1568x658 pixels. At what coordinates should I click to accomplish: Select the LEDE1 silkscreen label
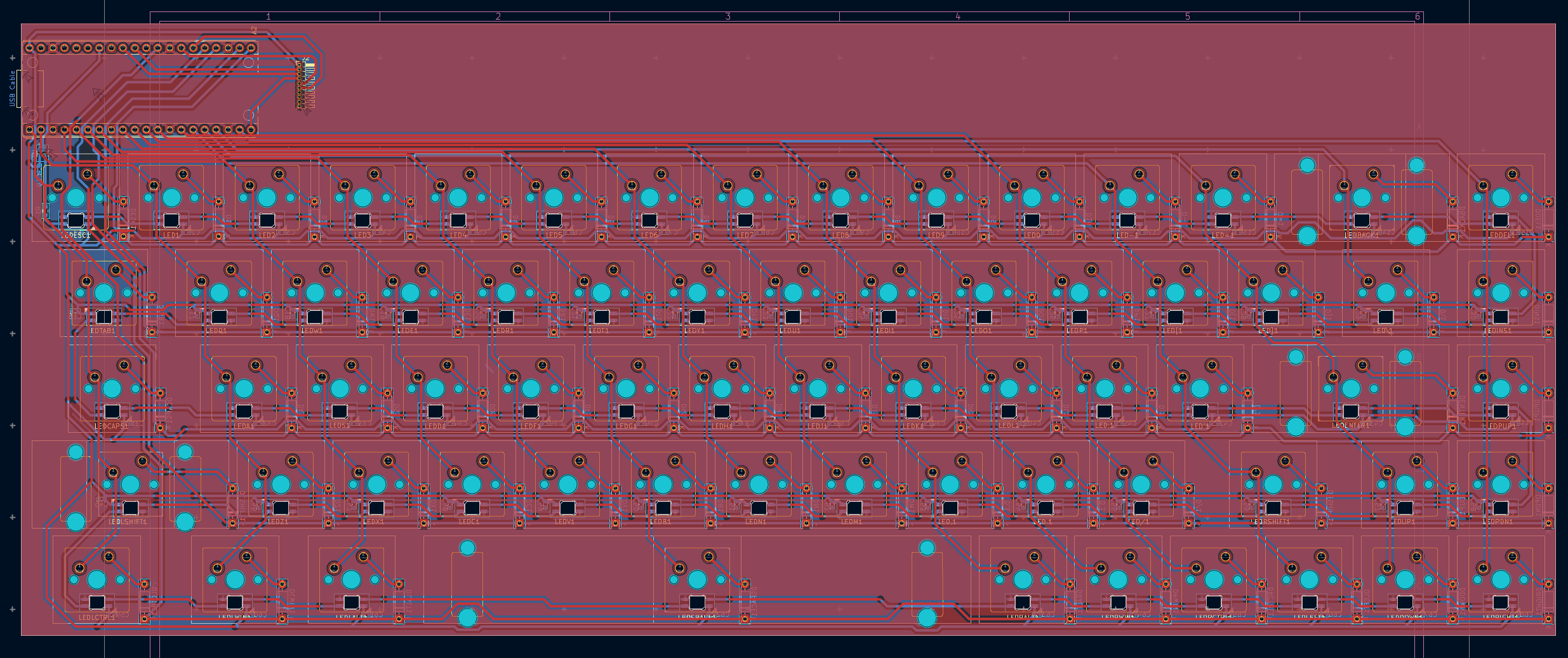pos(408,331)
